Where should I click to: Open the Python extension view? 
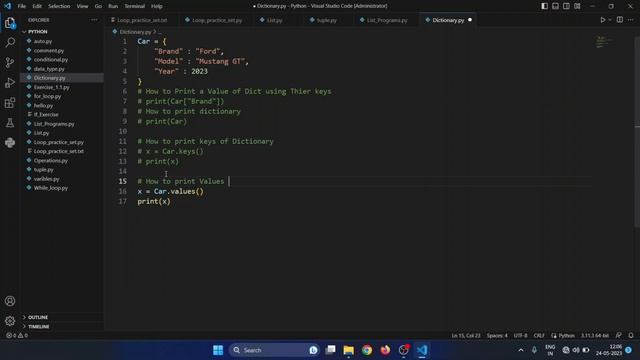click(10, 142)
